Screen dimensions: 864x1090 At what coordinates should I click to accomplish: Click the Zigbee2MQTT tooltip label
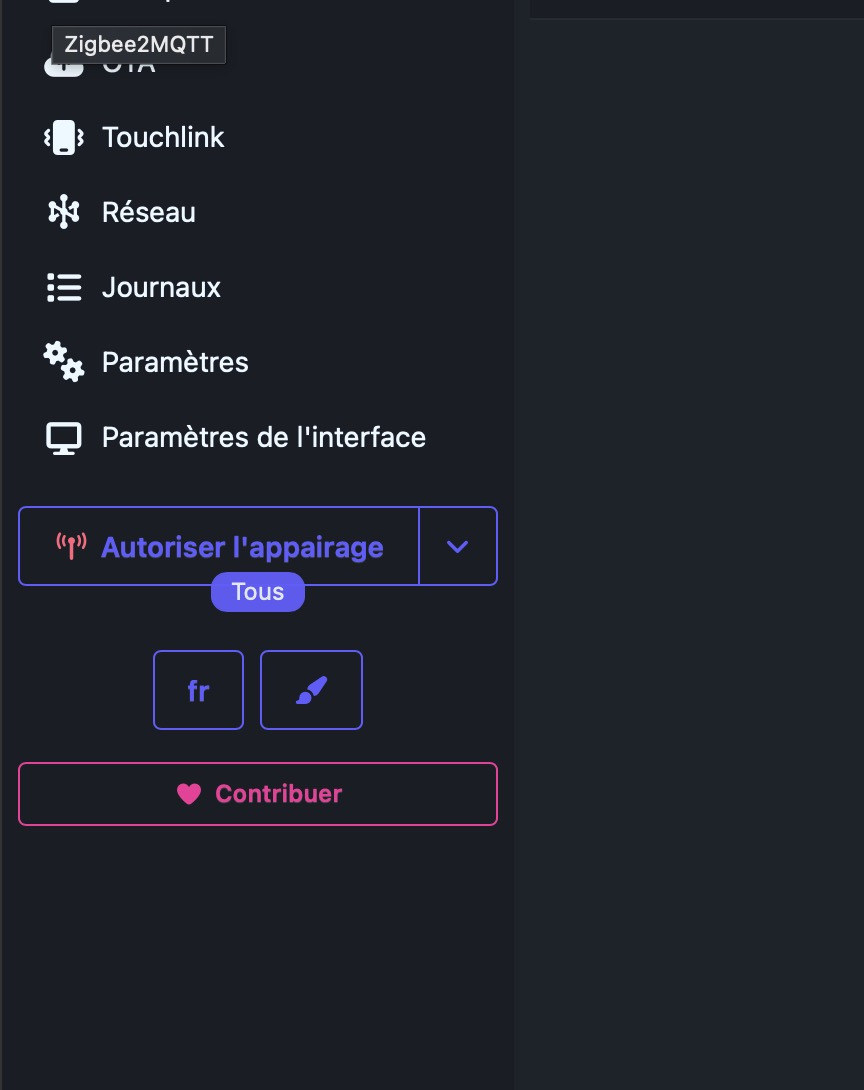[x=139, y=45]
